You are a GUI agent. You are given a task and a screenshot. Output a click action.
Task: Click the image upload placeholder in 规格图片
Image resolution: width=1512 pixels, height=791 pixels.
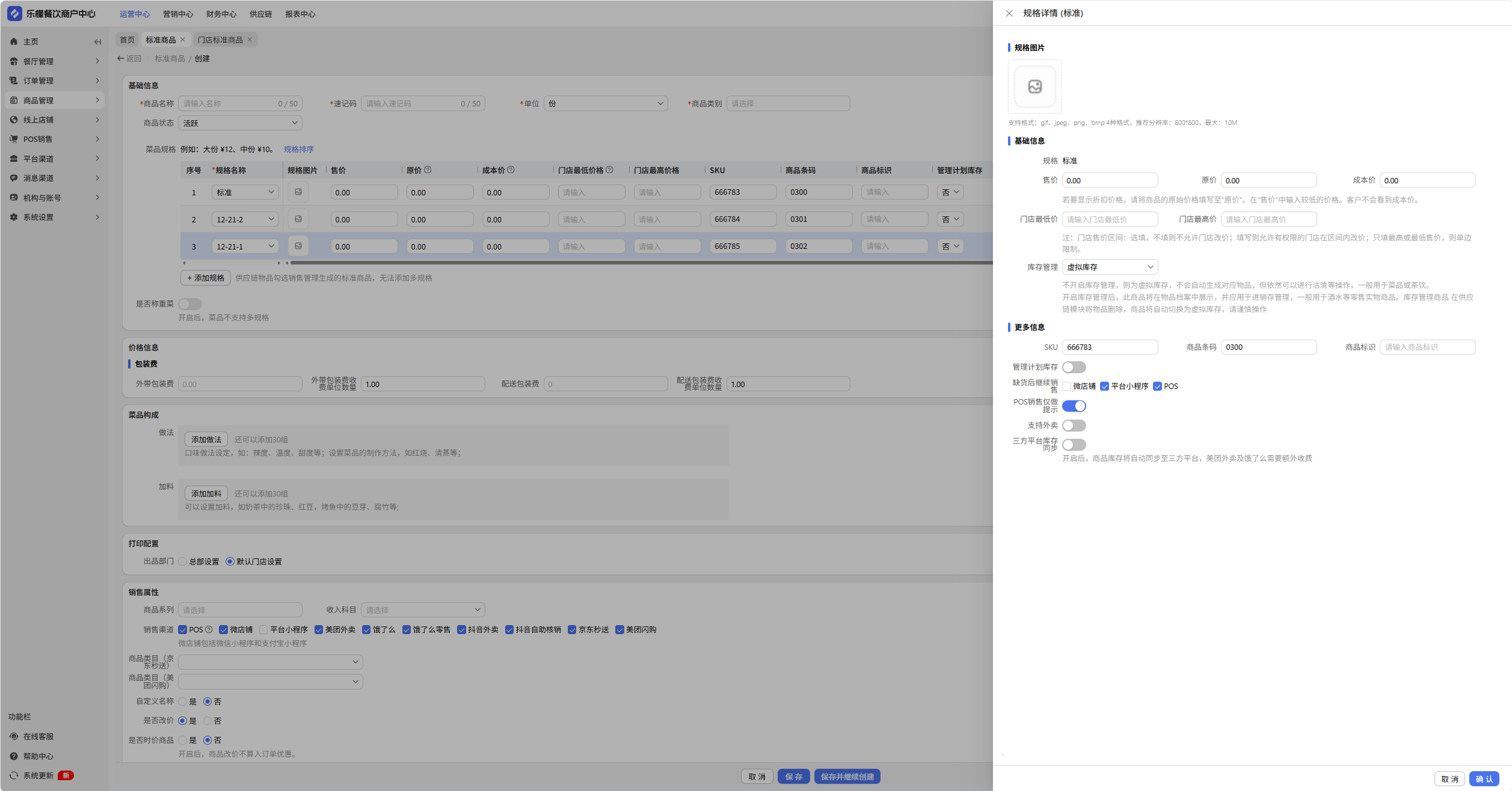1034,87
